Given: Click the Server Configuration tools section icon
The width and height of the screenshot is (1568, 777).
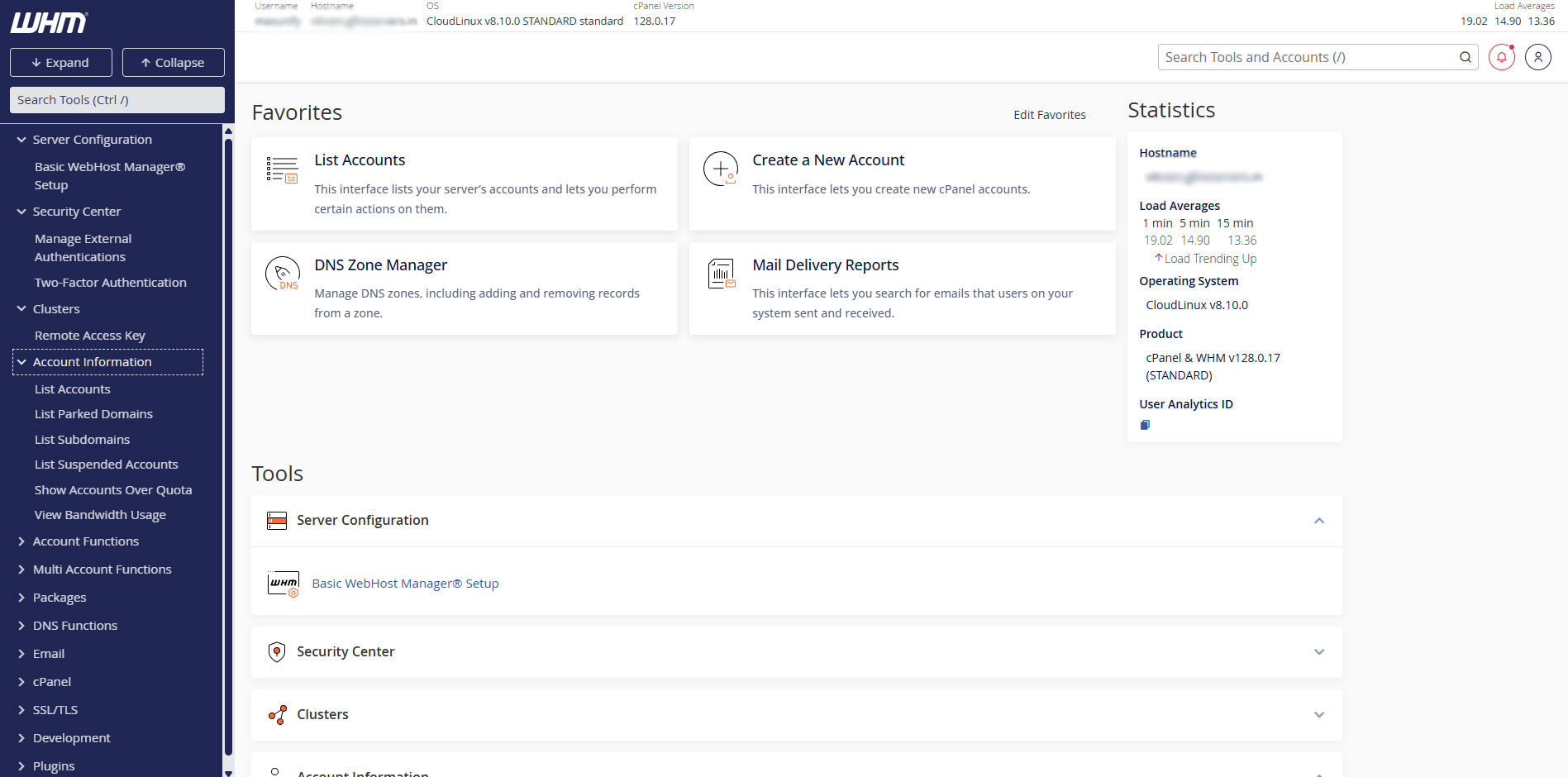Looking at the screenshot, I should (x=277, y=521).
